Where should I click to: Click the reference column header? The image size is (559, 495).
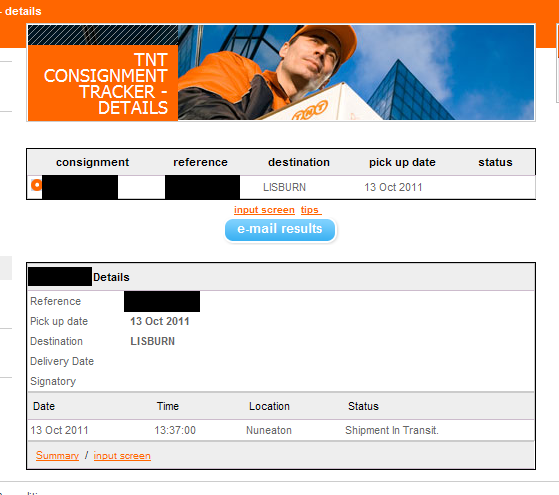(200, 162)
